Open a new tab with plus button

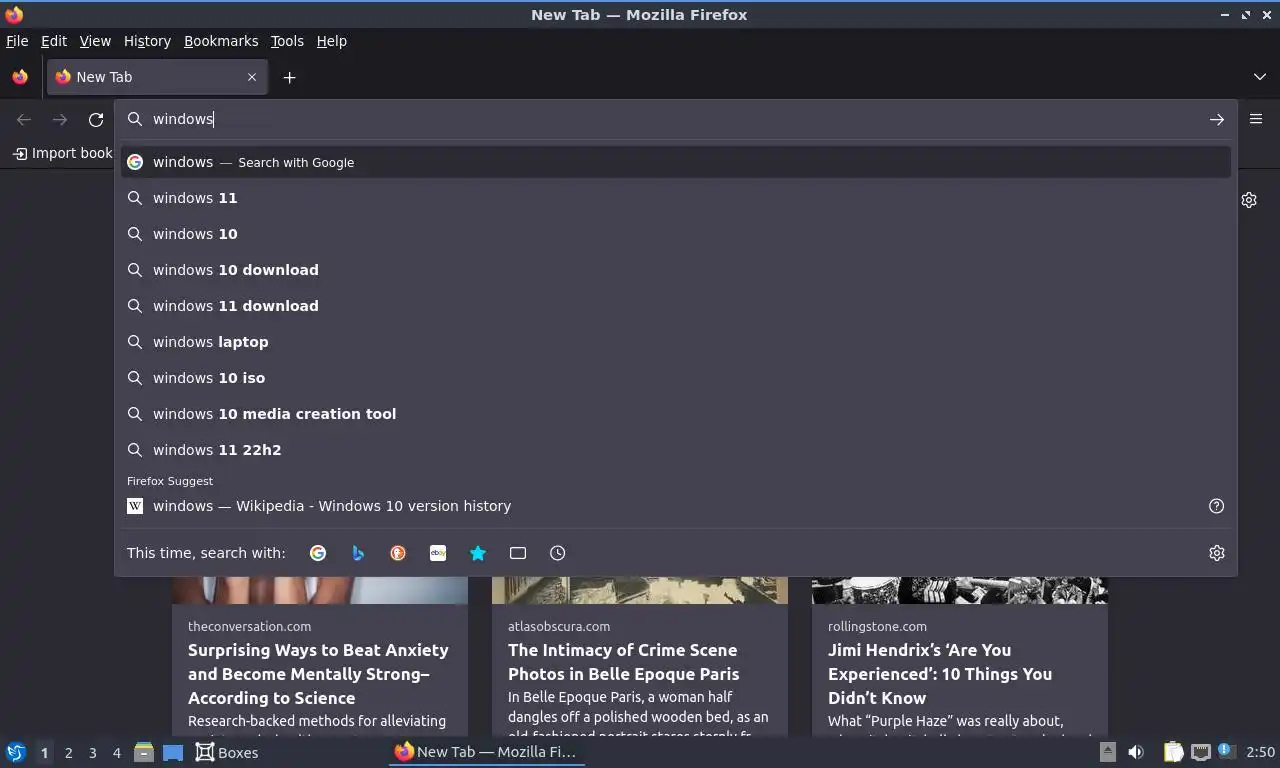(x=289, y=77)
